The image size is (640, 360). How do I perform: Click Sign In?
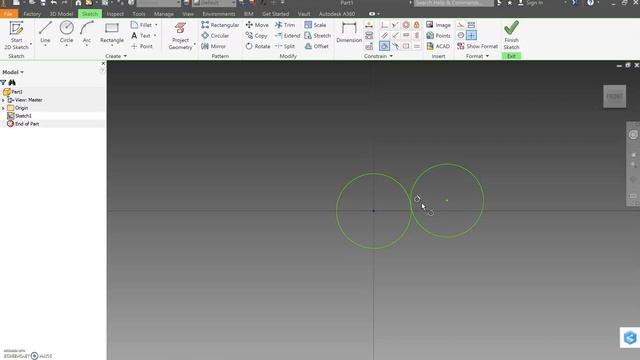point(534,3)
